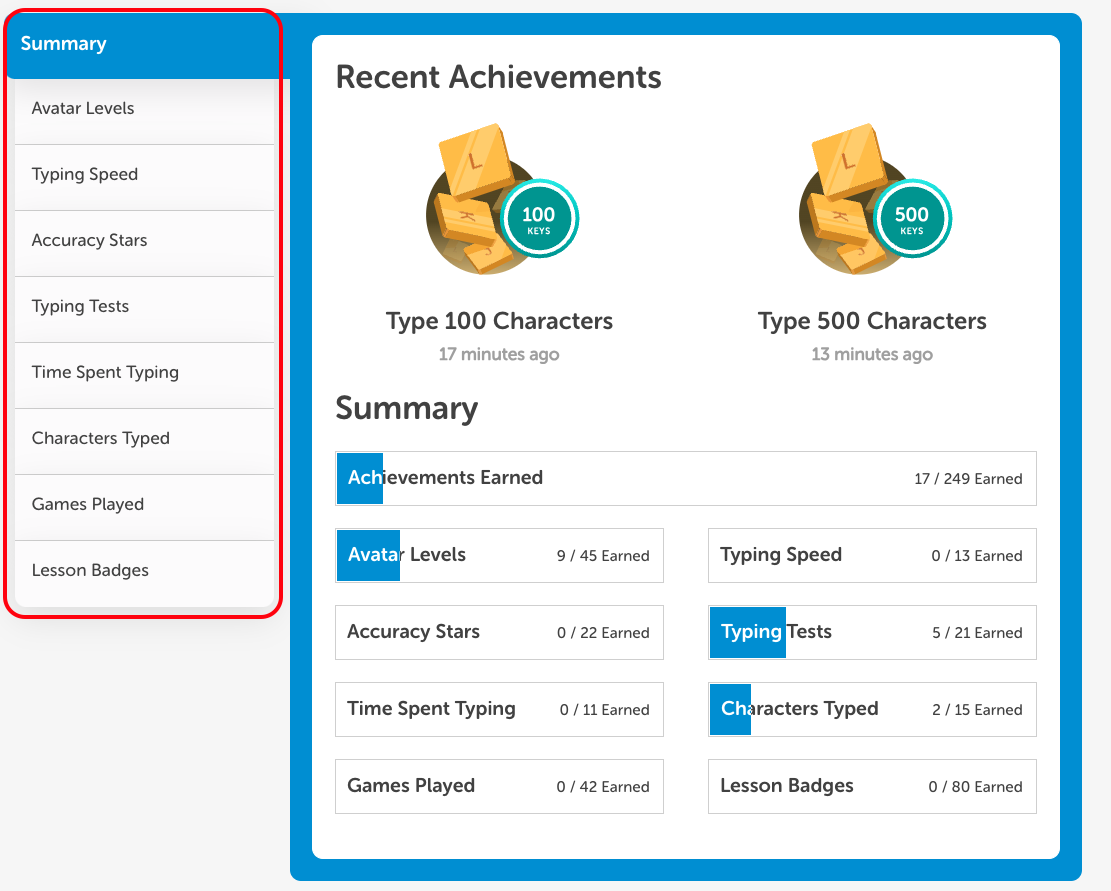Select Lesson Badges in the sidebar
The width and height of the screenshot is (1111, 891).
click(144, 570)
